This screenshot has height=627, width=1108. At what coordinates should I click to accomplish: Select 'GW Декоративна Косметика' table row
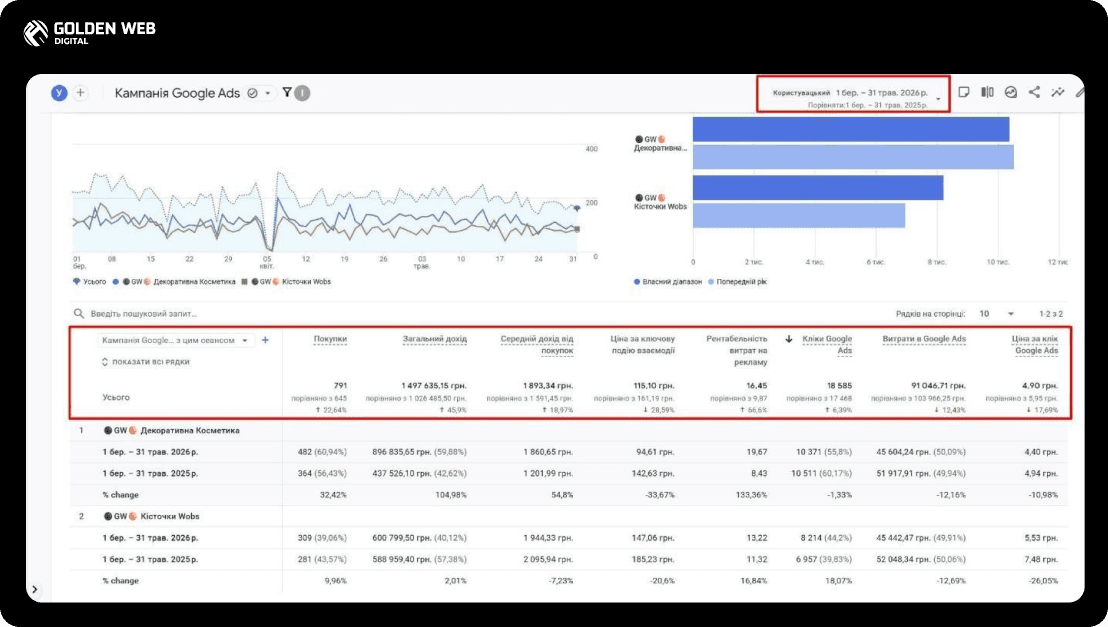[x=171, y=430]
